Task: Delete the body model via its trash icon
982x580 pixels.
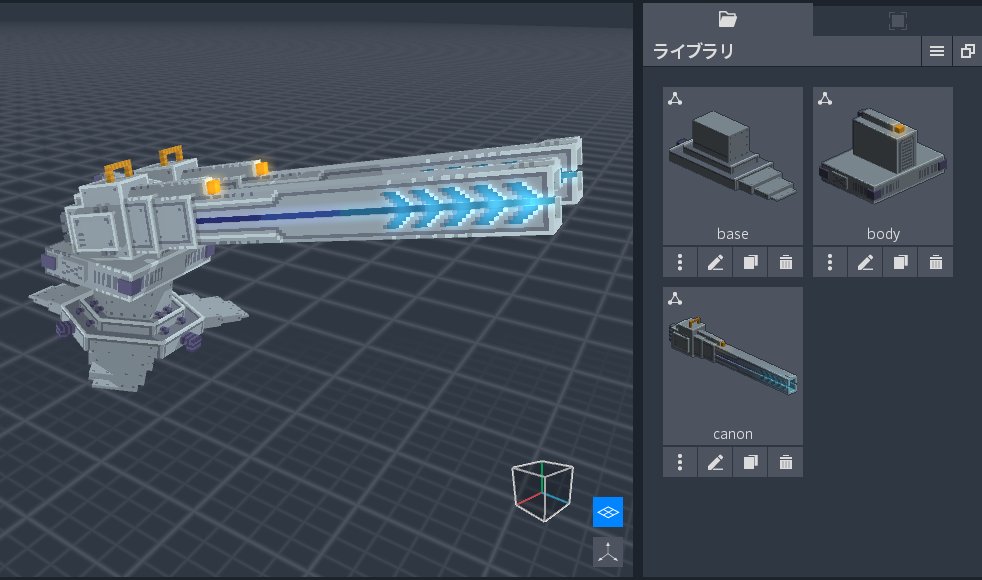Action: pyautogui.click(x=935, y=261)
